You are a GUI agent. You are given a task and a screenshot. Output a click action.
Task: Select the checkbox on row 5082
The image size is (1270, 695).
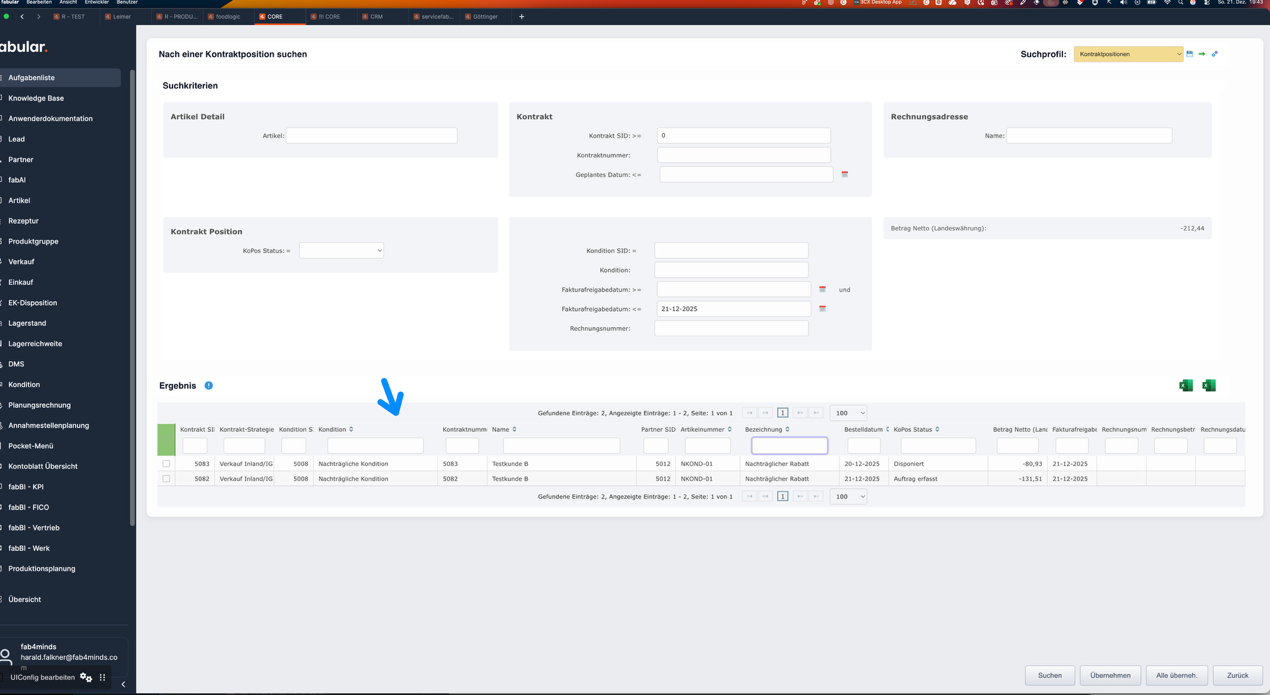166,478
